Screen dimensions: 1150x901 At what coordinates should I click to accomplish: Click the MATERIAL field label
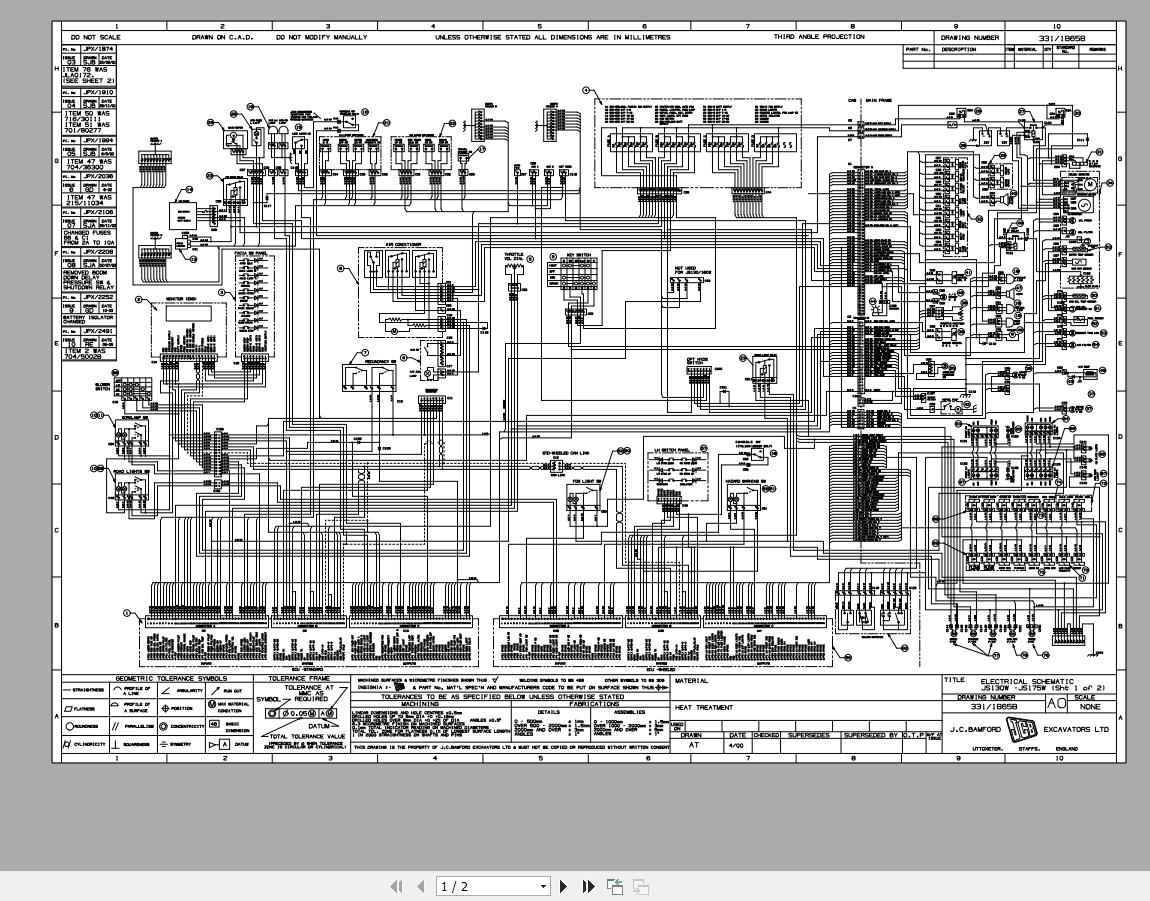tap(690, 681)
